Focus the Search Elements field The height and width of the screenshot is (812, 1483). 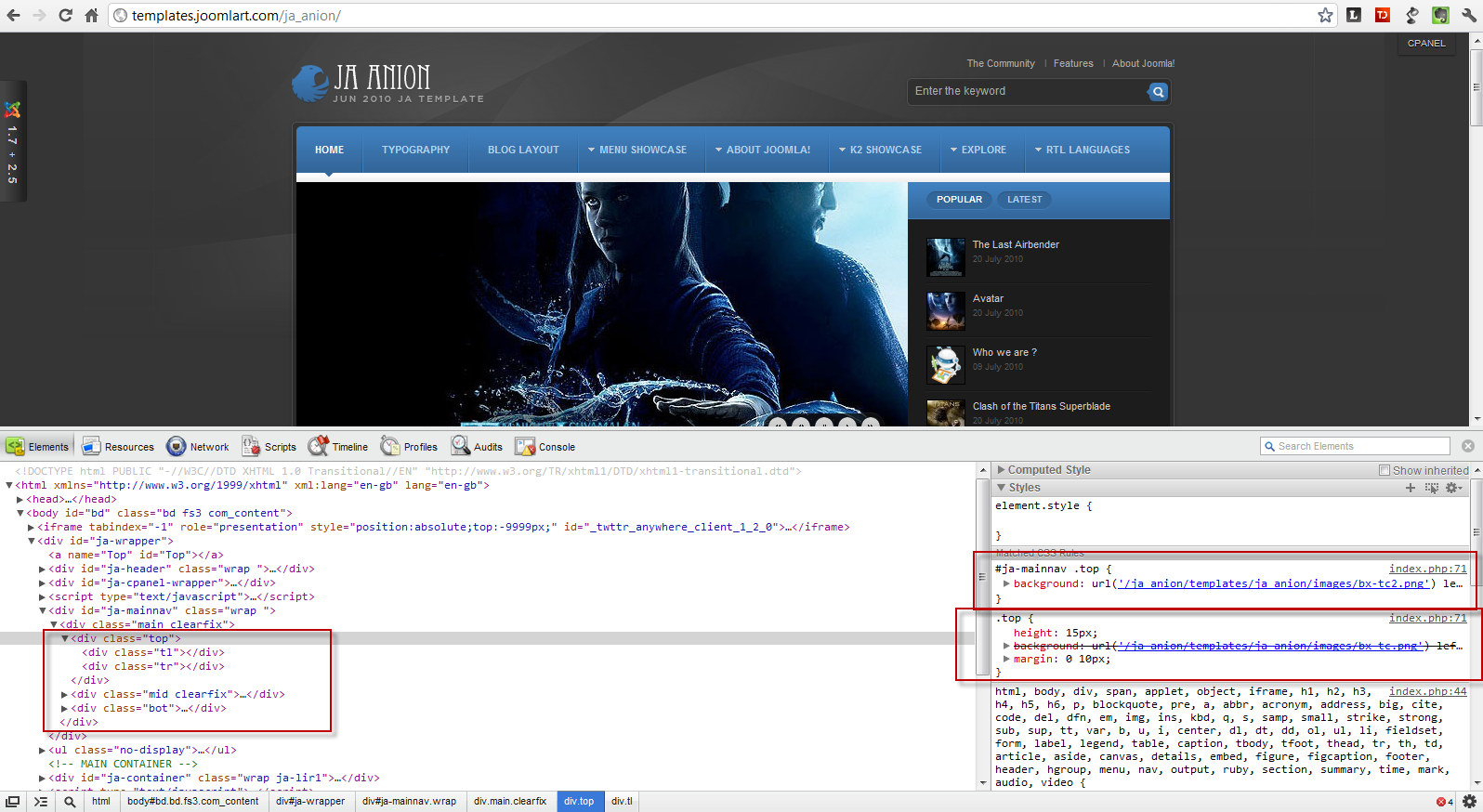point(1355,447)
